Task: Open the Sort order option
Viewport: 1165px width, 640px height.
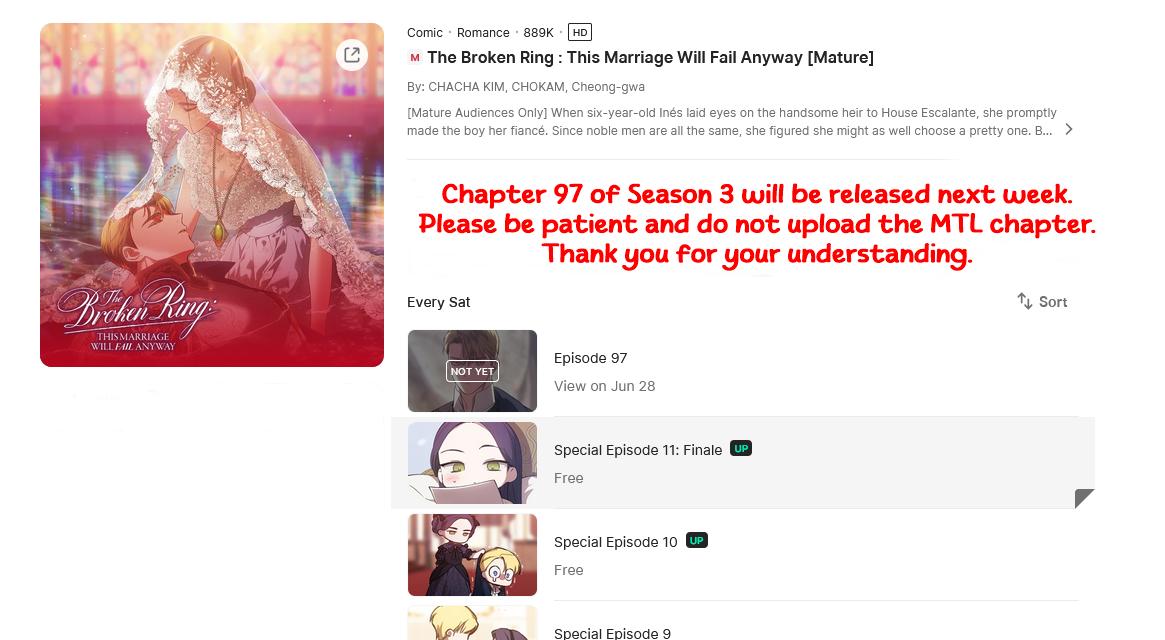Action: 1042,301
